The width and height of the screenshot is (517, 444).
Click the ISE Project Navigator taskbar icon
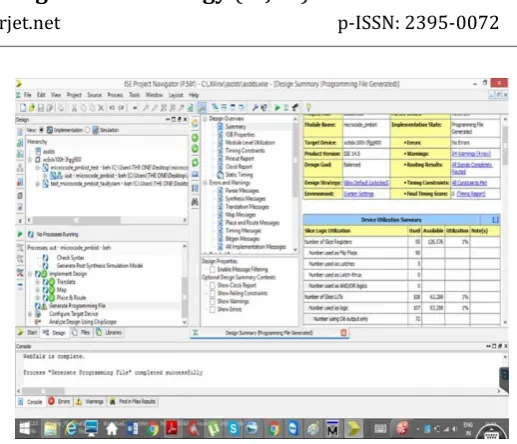click(353, 429)
